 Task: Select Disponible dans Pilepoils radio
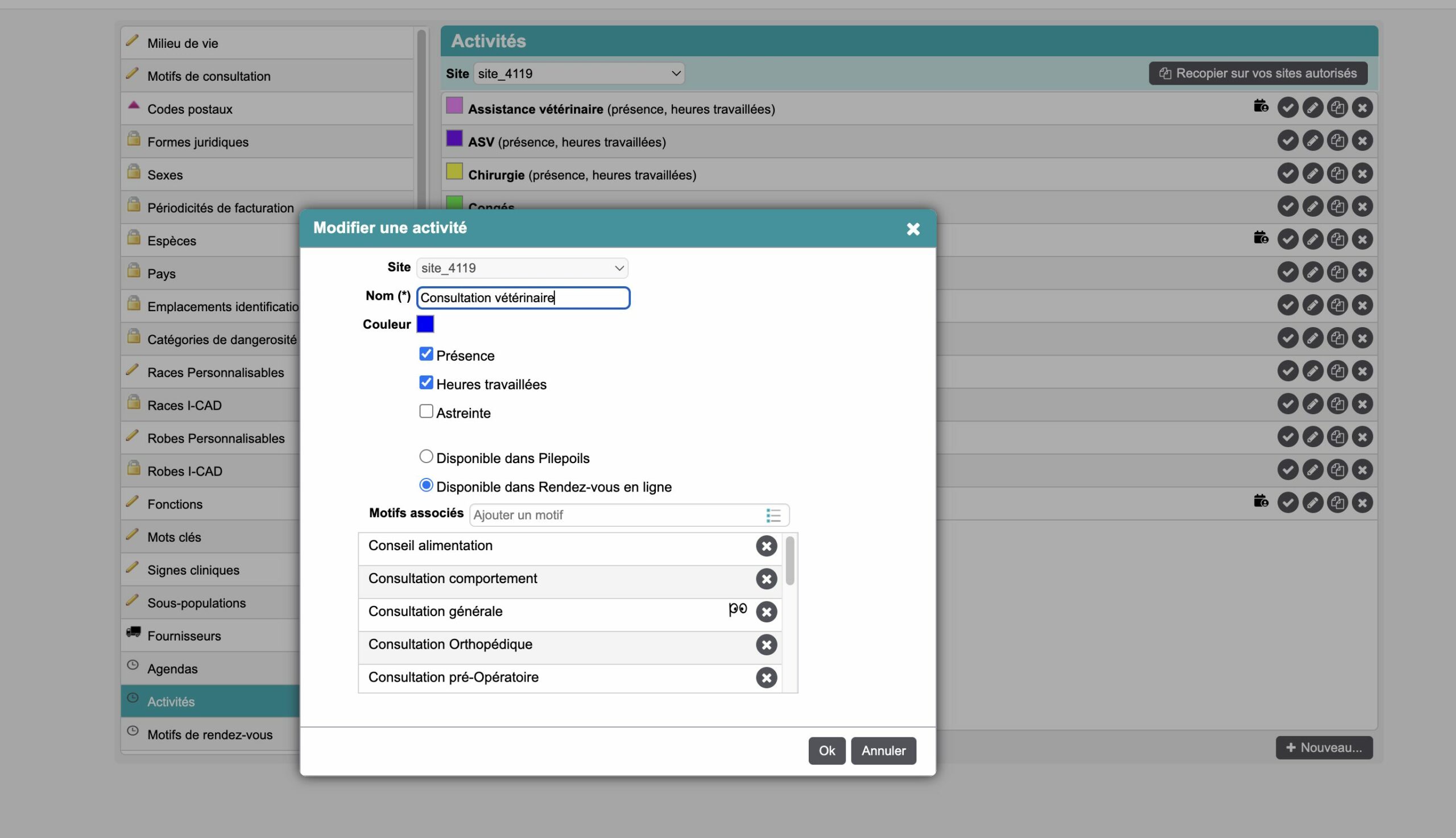(x=425, y=456)
